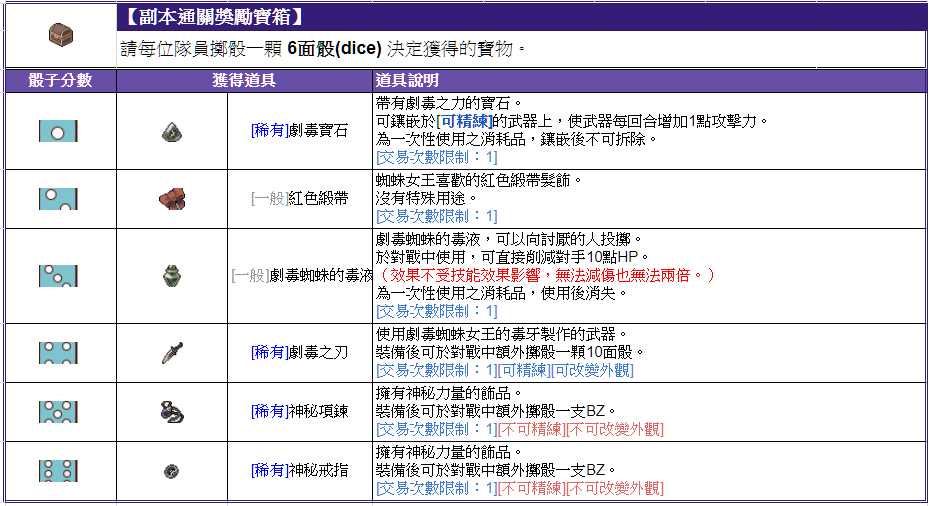Click the item name [稀有]神秘項鍊

(x=300, y=411)
